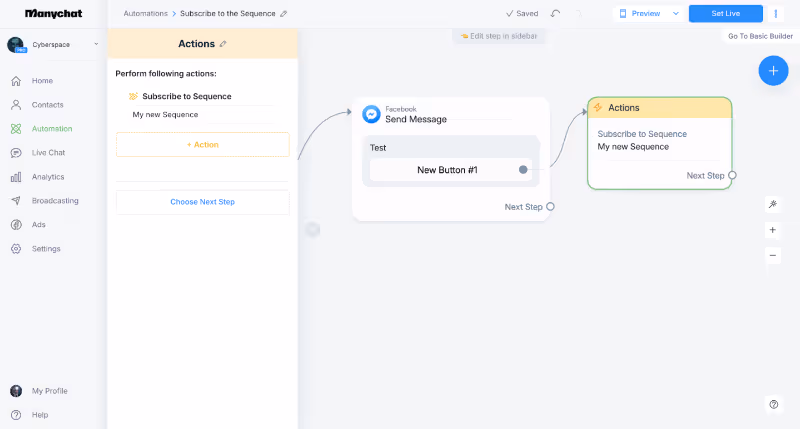Select Subscribe to Sequence action in sidebar
Screen dimensions: 800x429
pyautogui.click(x=187, y=96)
